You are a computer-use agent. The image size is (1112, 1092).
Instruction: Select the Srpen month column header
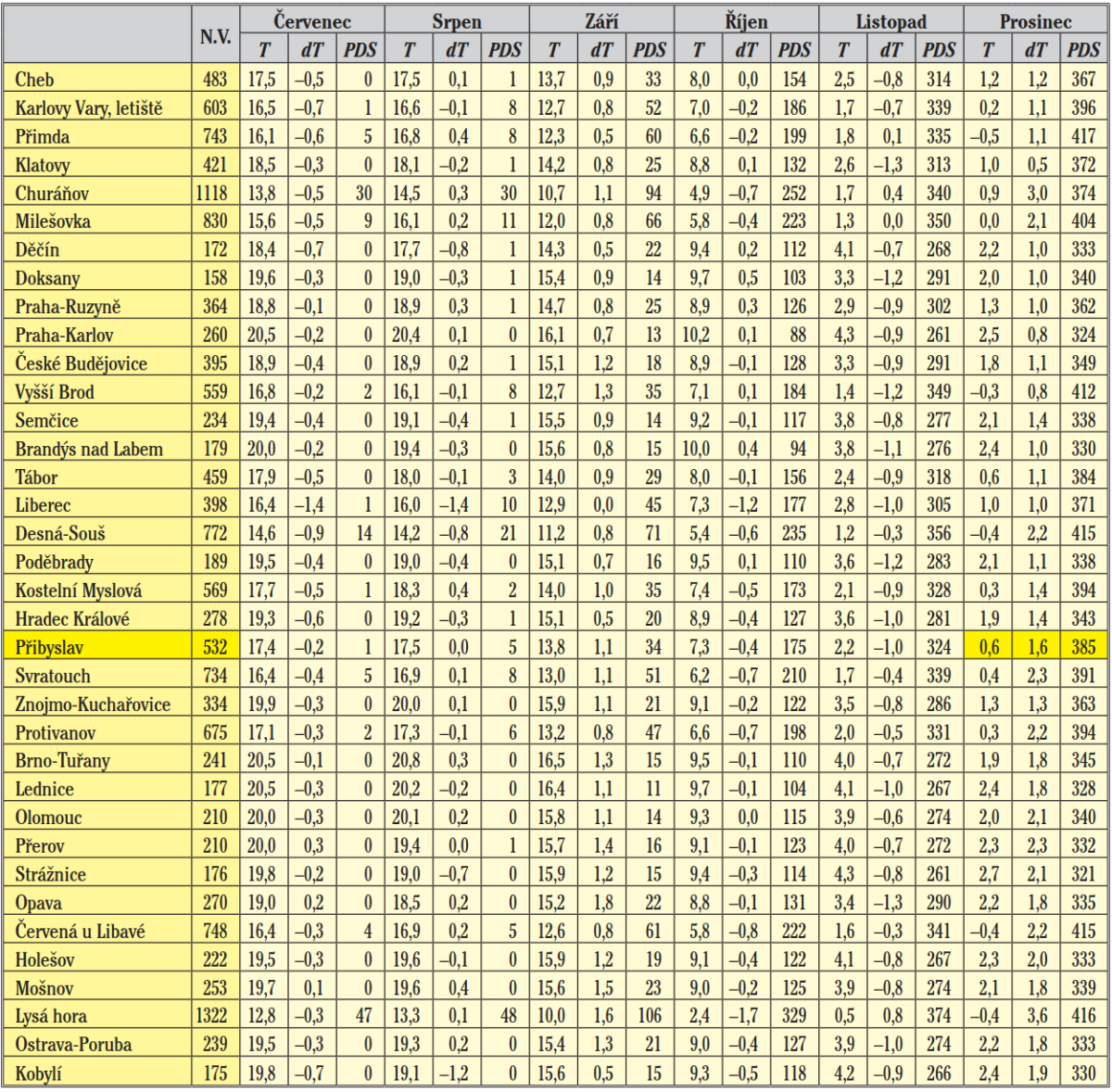pyautogui.click(x=456, y=20)
